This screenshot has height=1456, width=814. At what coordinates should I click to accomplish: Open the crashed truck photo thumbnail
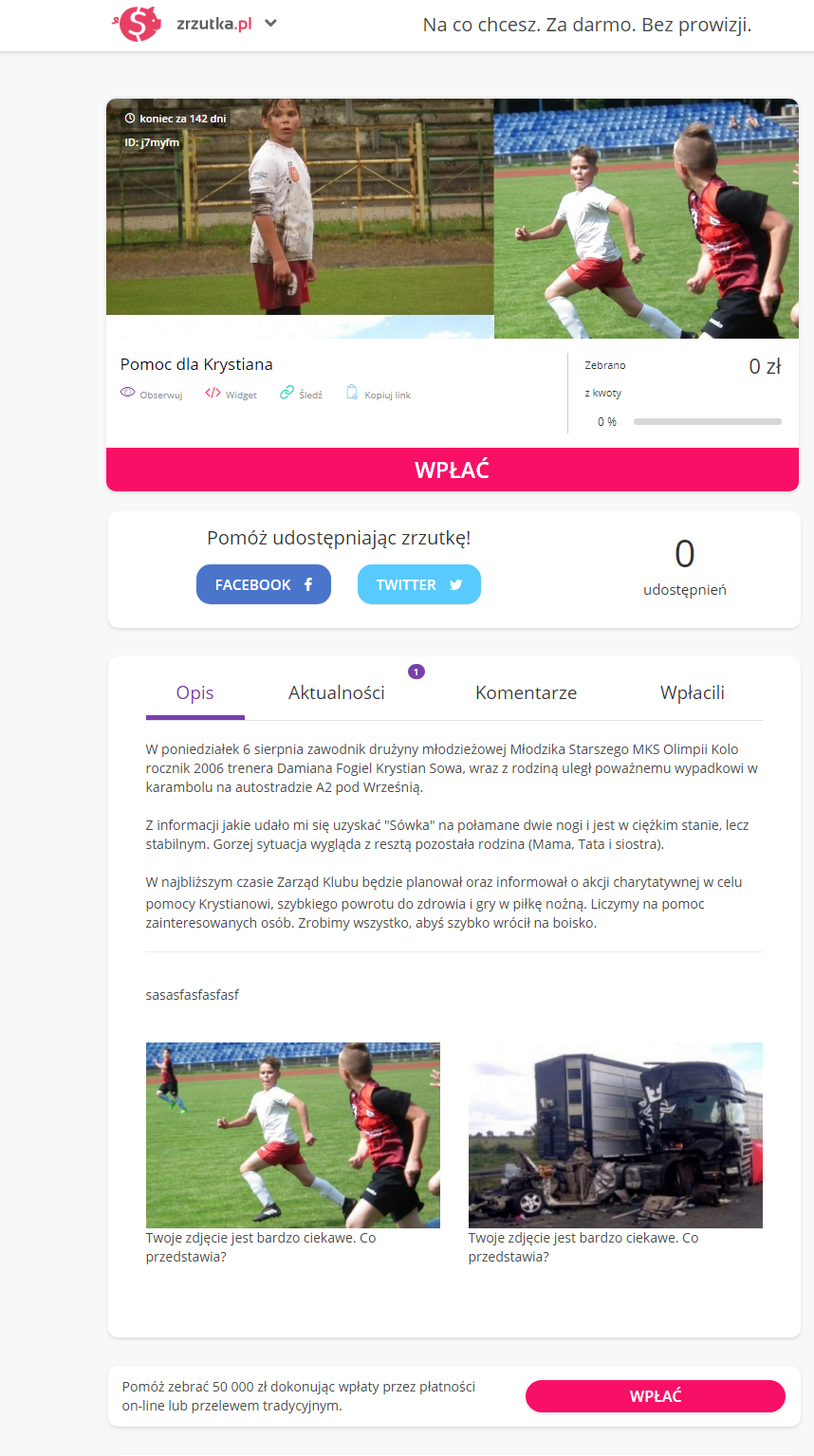click(616, 1135)
